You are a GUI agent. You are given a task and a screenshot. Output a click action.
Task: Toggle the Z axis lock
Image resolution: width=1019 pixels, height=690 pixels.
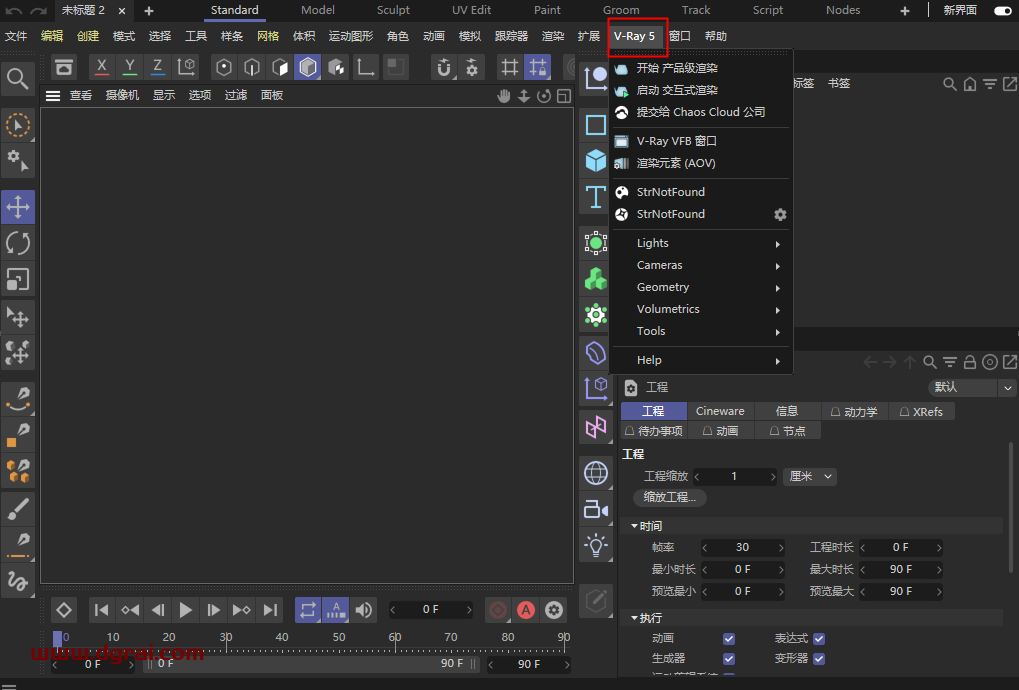(x=157, y=66)
